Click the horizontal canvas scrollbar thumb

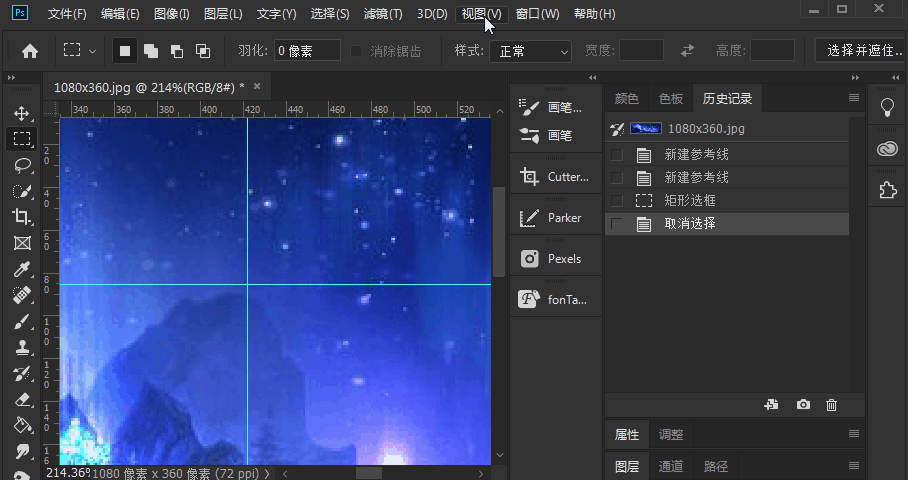tap(369, 474)
